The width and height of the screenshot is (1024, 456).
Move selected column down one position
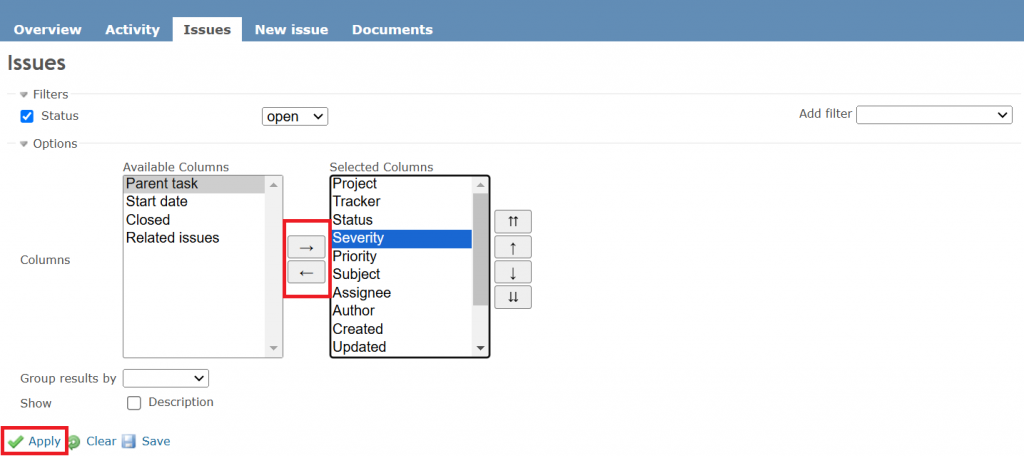512,272
